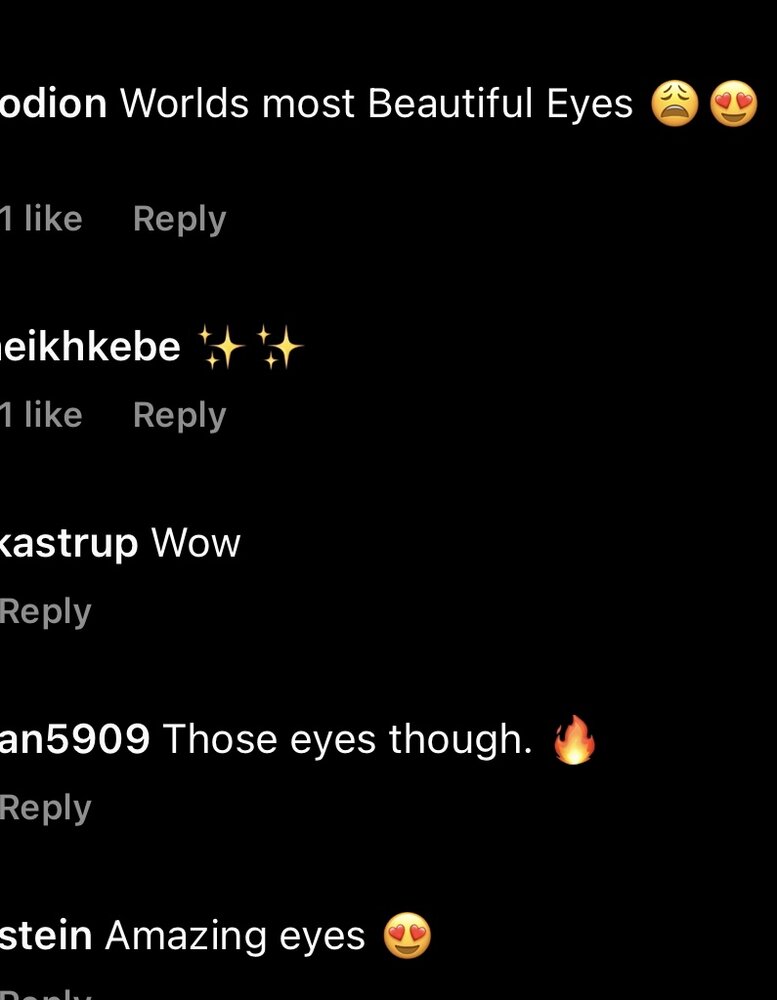Viewport: 777px width, 1000px height.
Task: Open profile of username ending "kastrup"
Action: [68, 544]
